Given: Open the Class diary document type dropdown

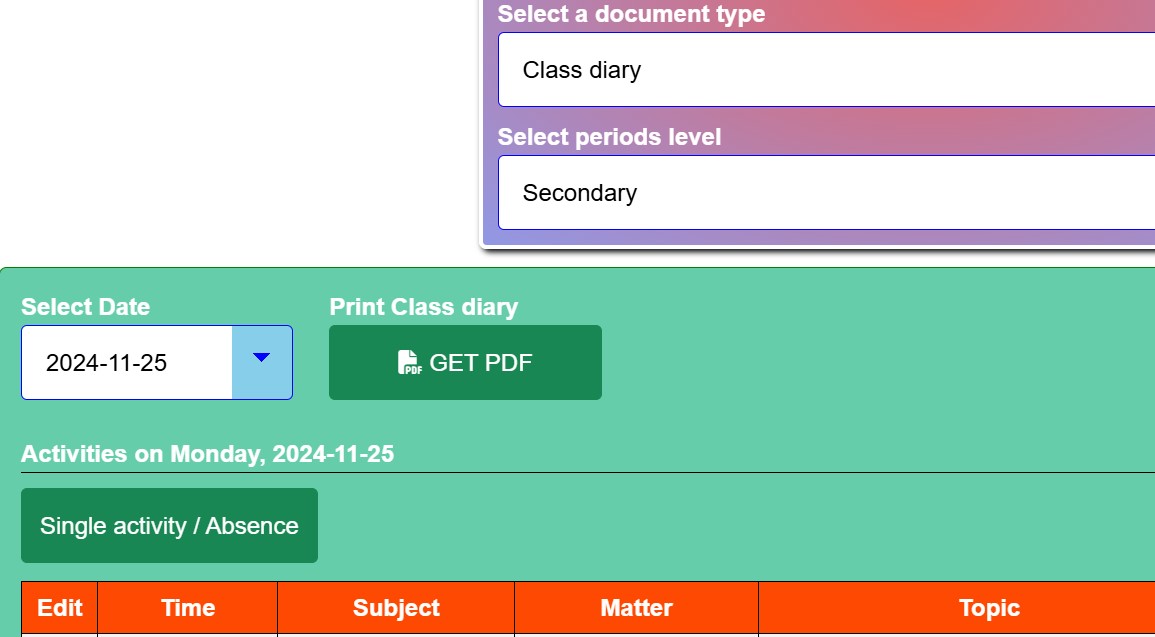Looking at the screenshot, I should pyautogui.click(x=826, y=70).
